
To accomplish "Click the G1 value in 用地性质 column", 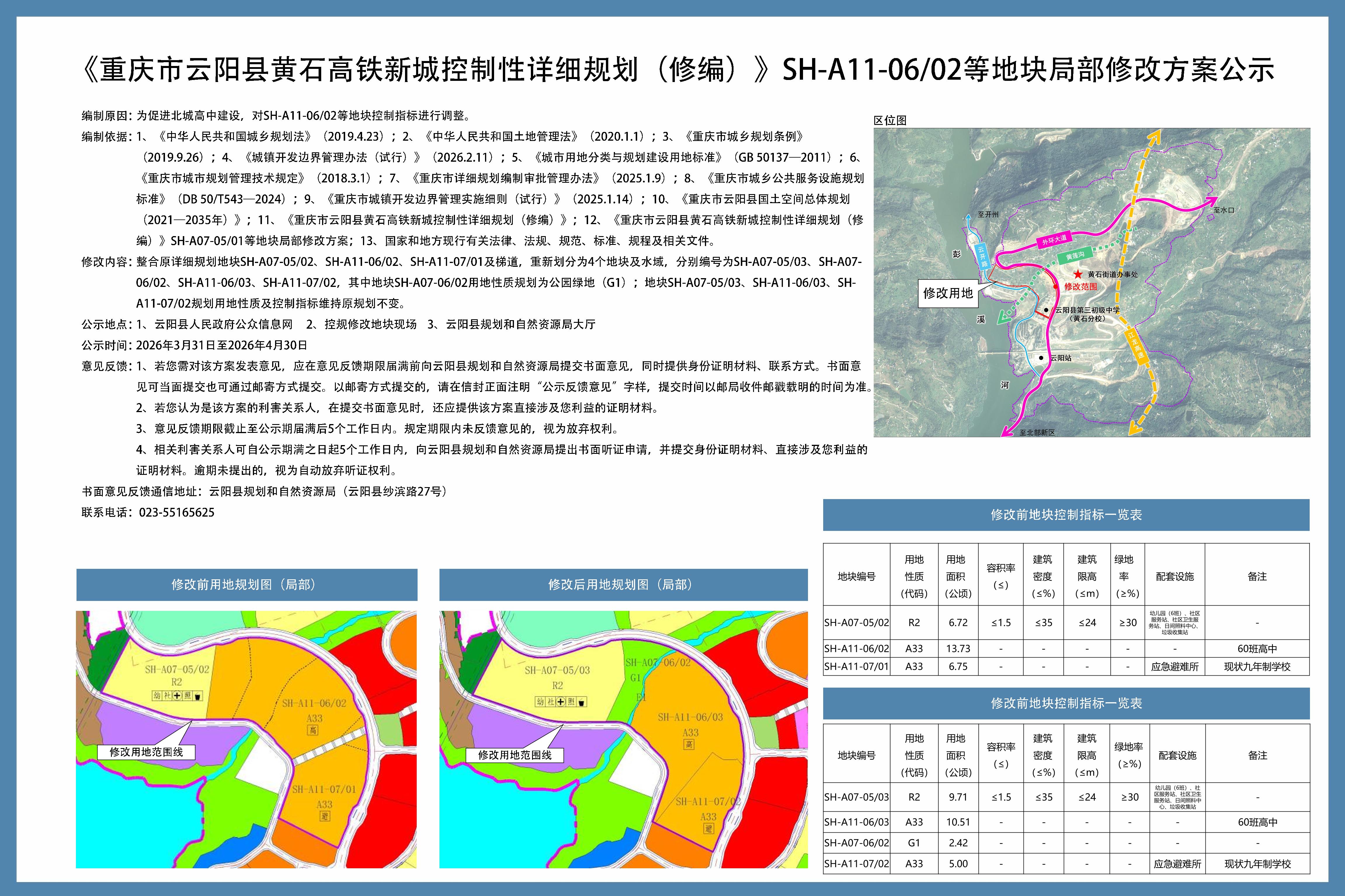I will pos(913,843).
